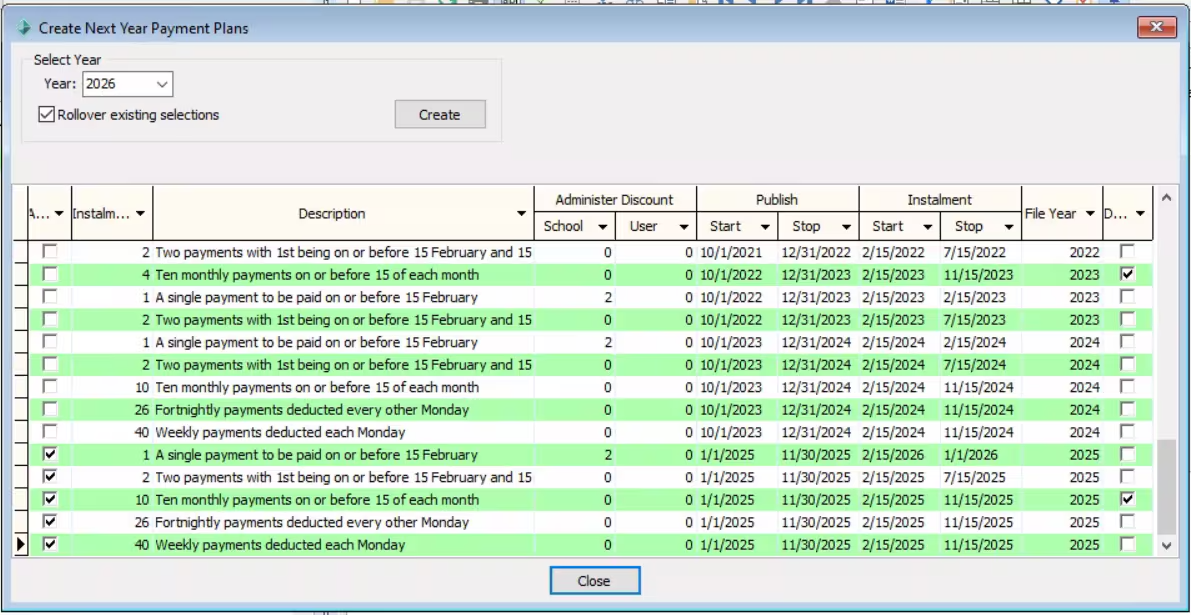
Task: Open the School column filter arrow
Action: (602, 226)
